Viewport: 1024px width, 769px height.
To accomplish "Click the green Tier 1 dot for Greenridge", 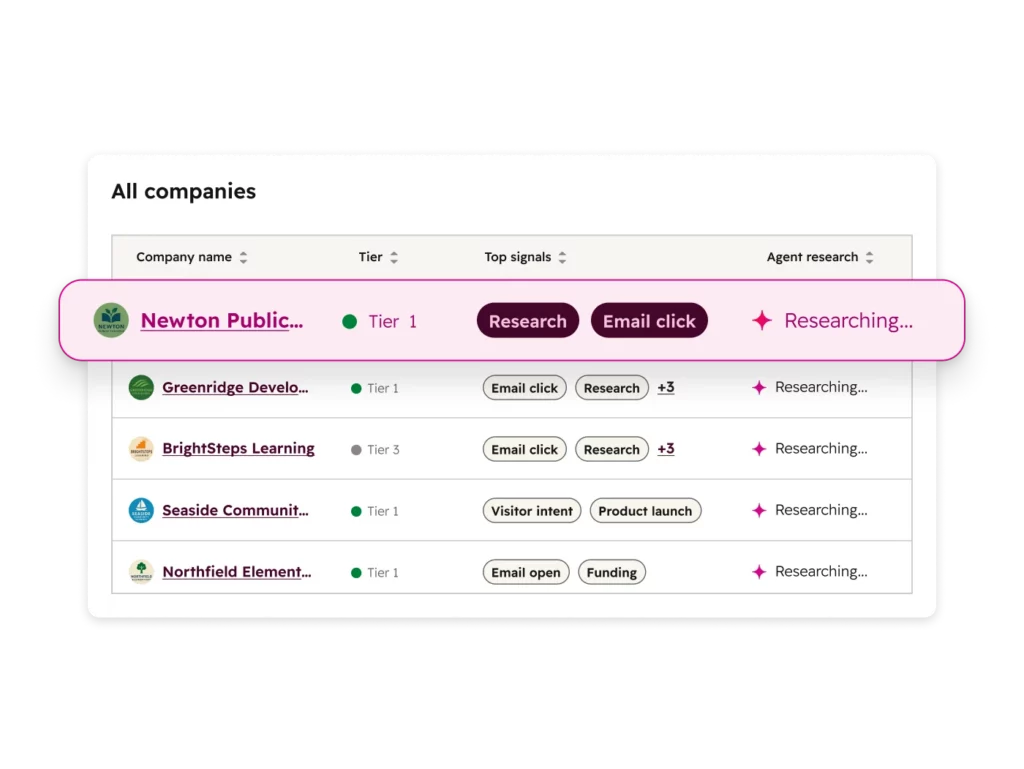I will (x=356, y=388).
